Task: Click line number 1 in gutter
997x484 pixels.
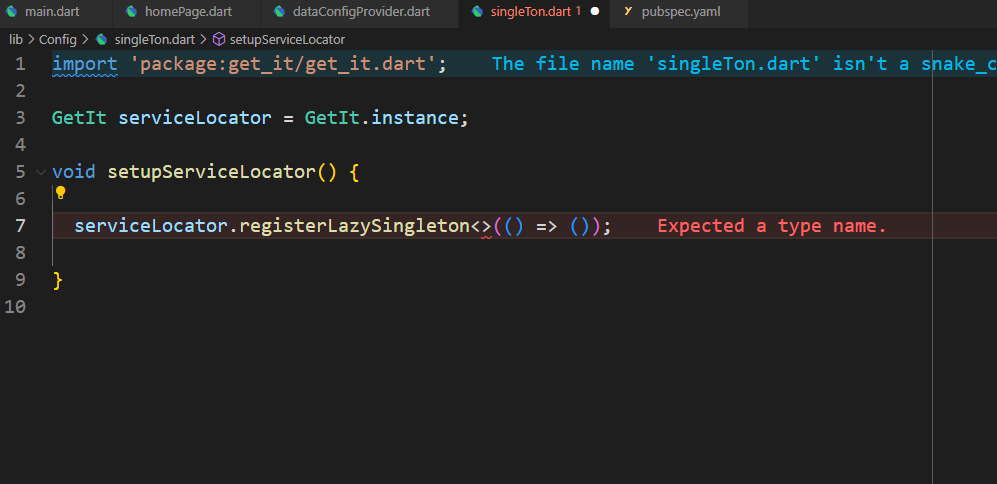Action: tap(20, 64)
